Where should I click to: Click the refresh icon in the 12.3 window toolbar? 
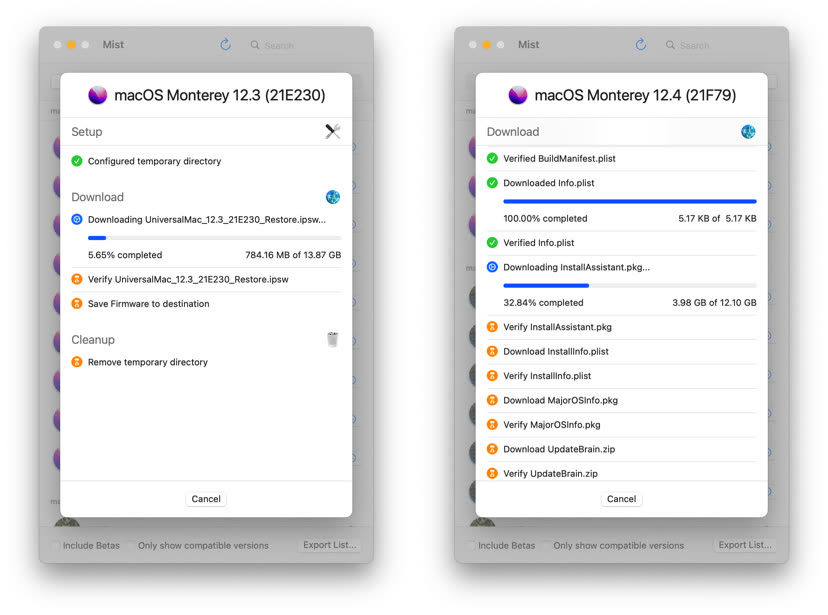pos(225,44)
